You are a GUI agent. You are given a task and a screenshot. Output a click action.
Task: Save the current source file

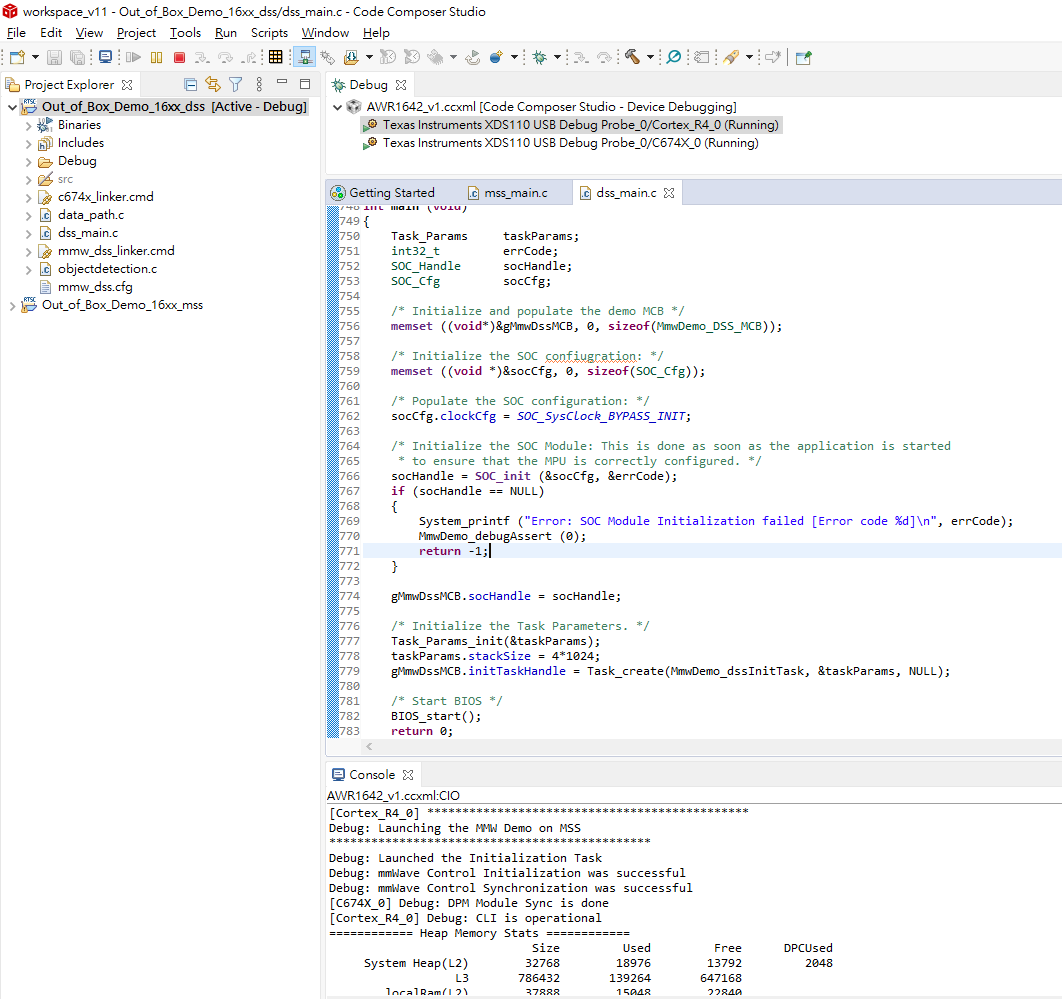(x=56, y=57)
